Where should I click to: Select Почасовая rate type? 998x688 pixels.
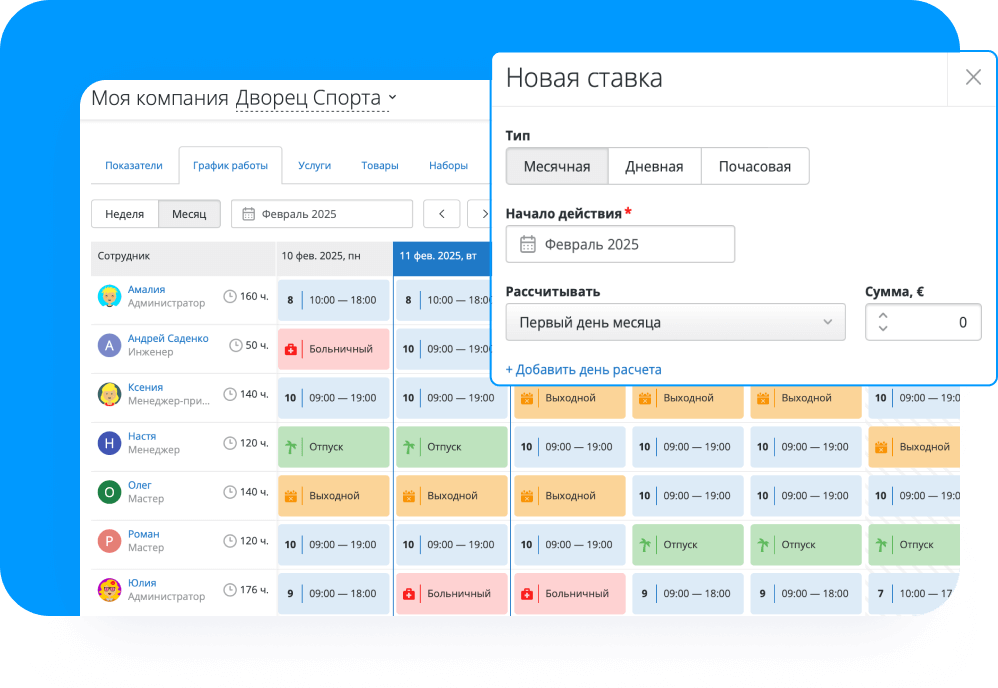[x=754, y=167]
